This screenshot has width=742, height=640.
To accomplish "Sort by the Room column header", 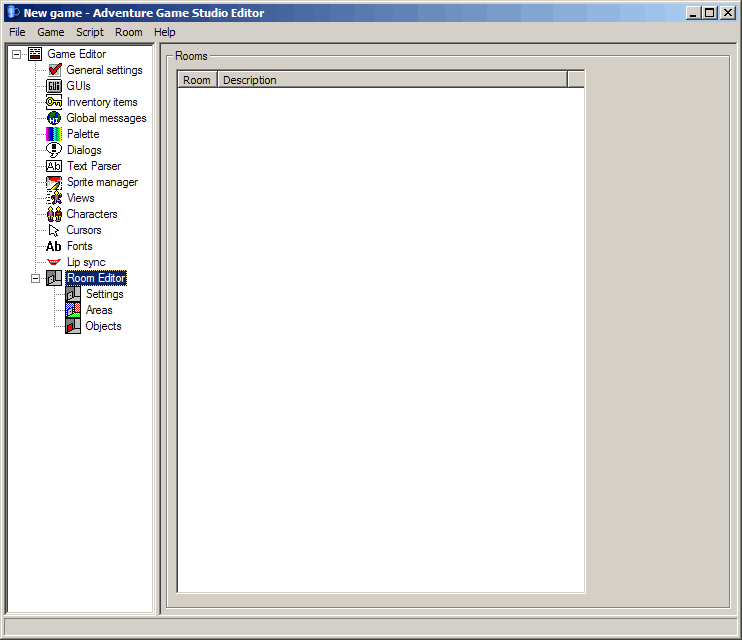I will 197,80.
